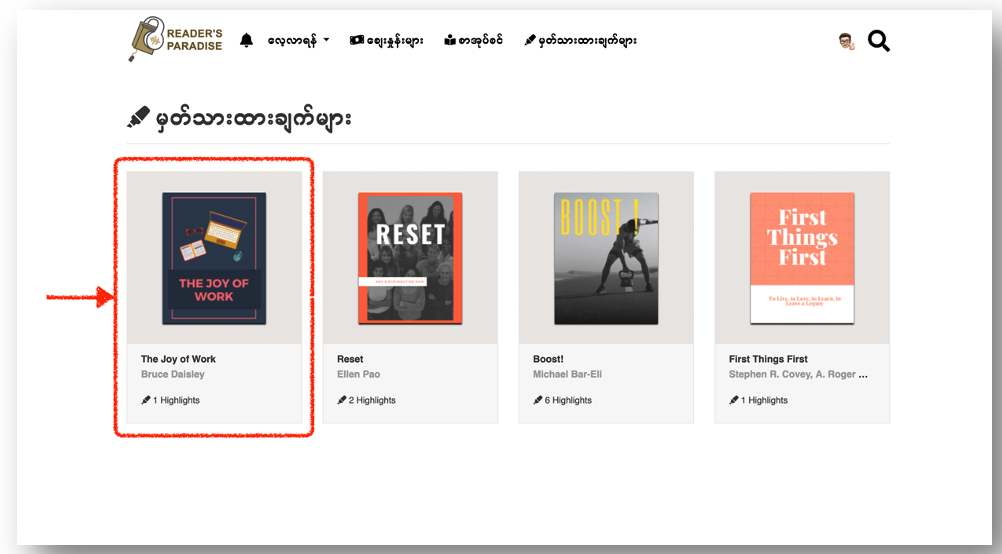Click the highlighter icon under Reset
Screen dimensions: 1002x554
(342, 400)
